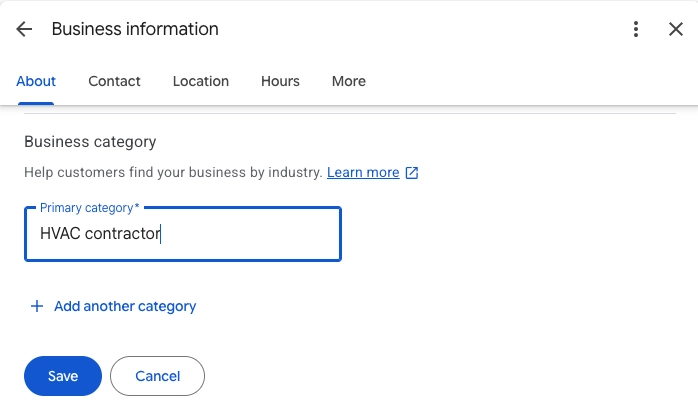
Task: Follow the Learn more link
Action: tap(363, 172)
